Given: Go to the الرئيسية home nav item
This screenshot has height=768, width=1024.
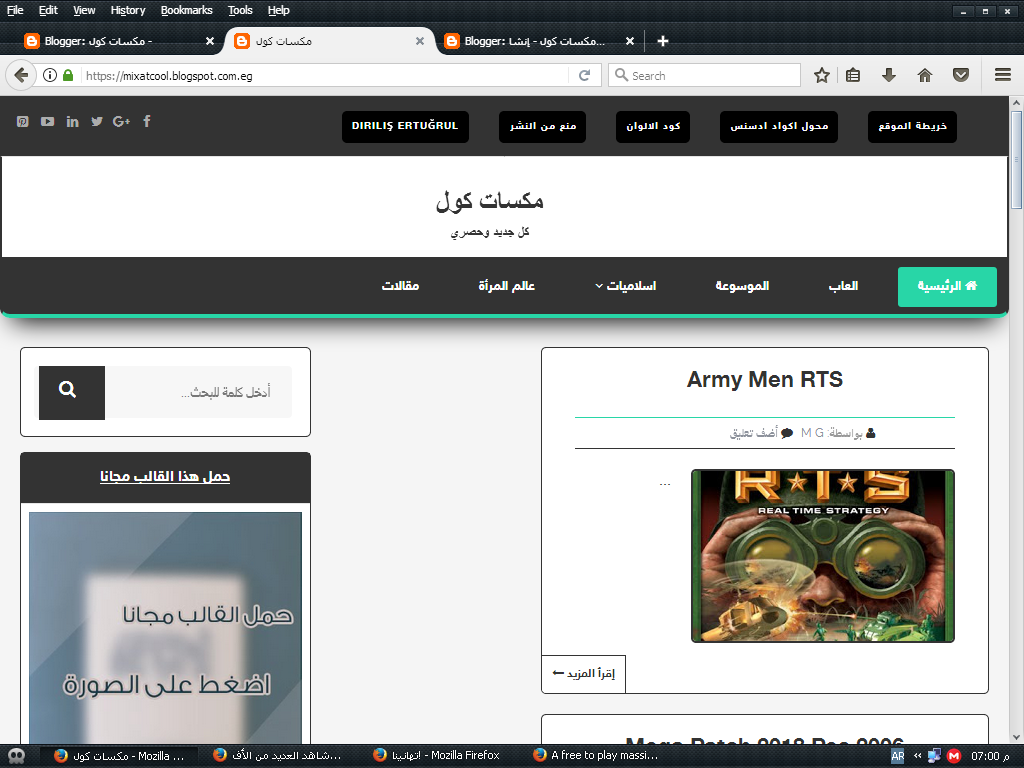Looking at the screenshot, I should pos(948,286).
